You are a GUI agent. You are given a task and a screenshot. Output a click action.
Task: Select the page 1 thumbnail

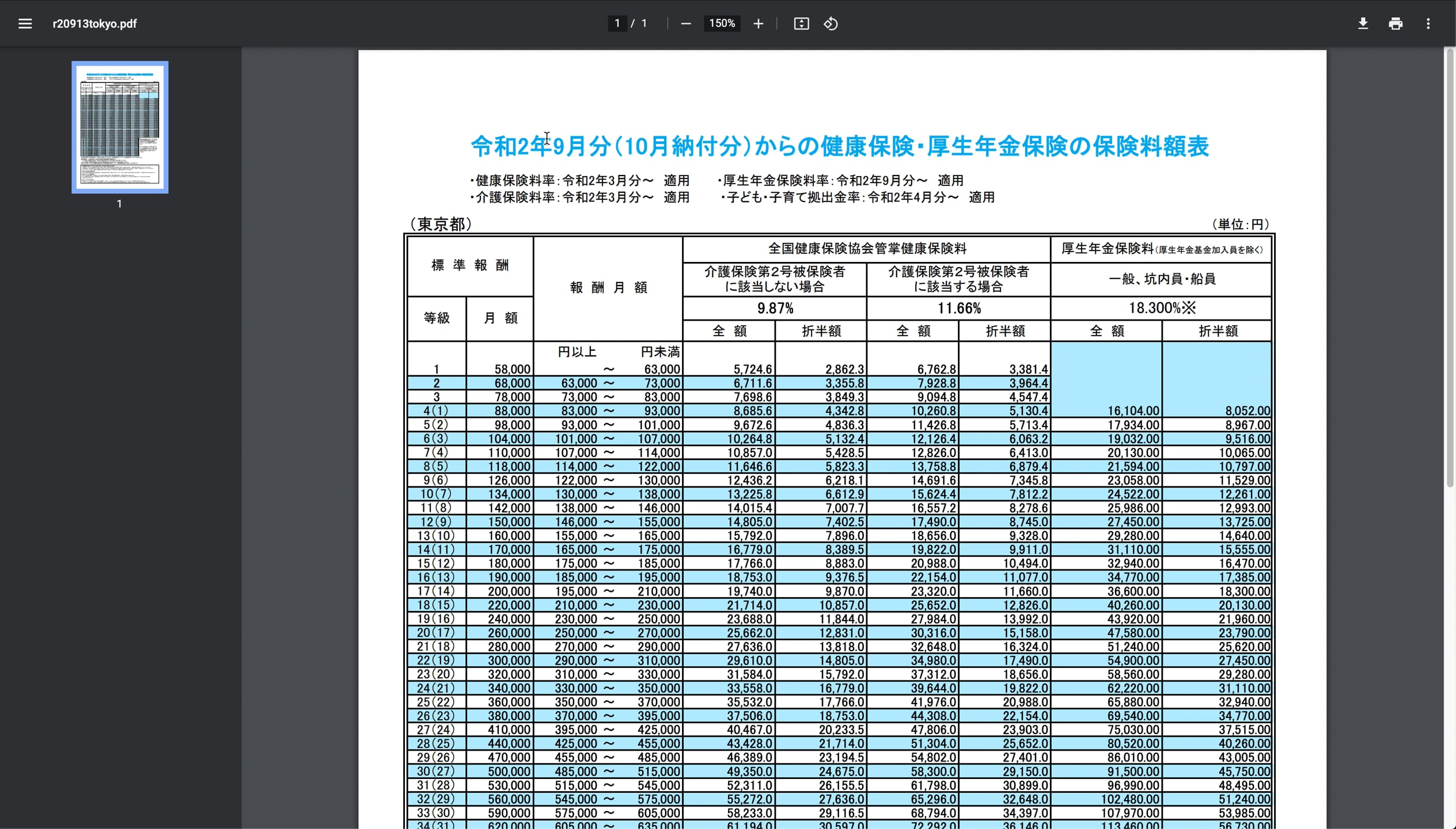pyautogui.click(x=119, y=127)
